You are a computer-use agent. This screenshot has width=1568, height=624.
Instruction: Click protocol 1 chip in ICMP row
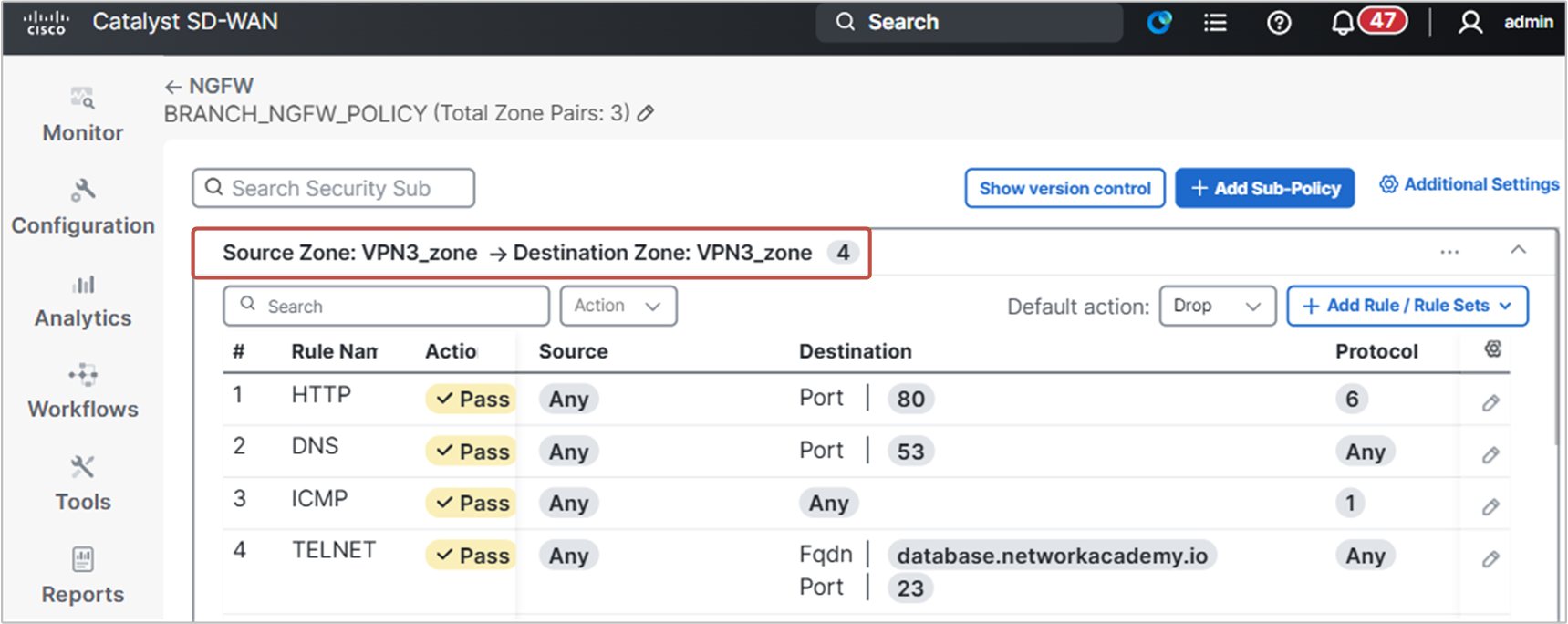point(1350,503)
